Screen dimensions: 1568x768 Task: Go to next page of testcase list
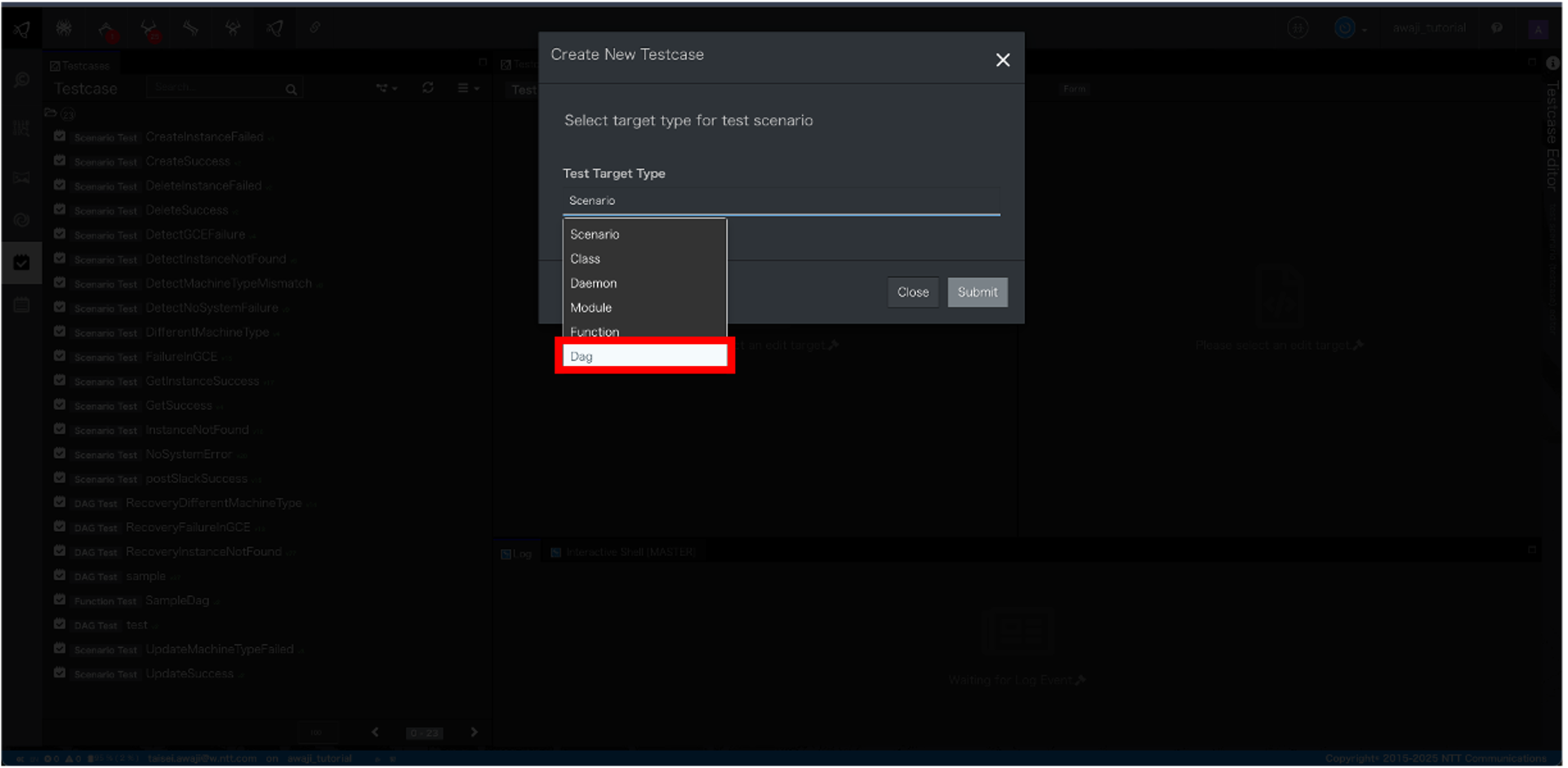coord(474,732)
